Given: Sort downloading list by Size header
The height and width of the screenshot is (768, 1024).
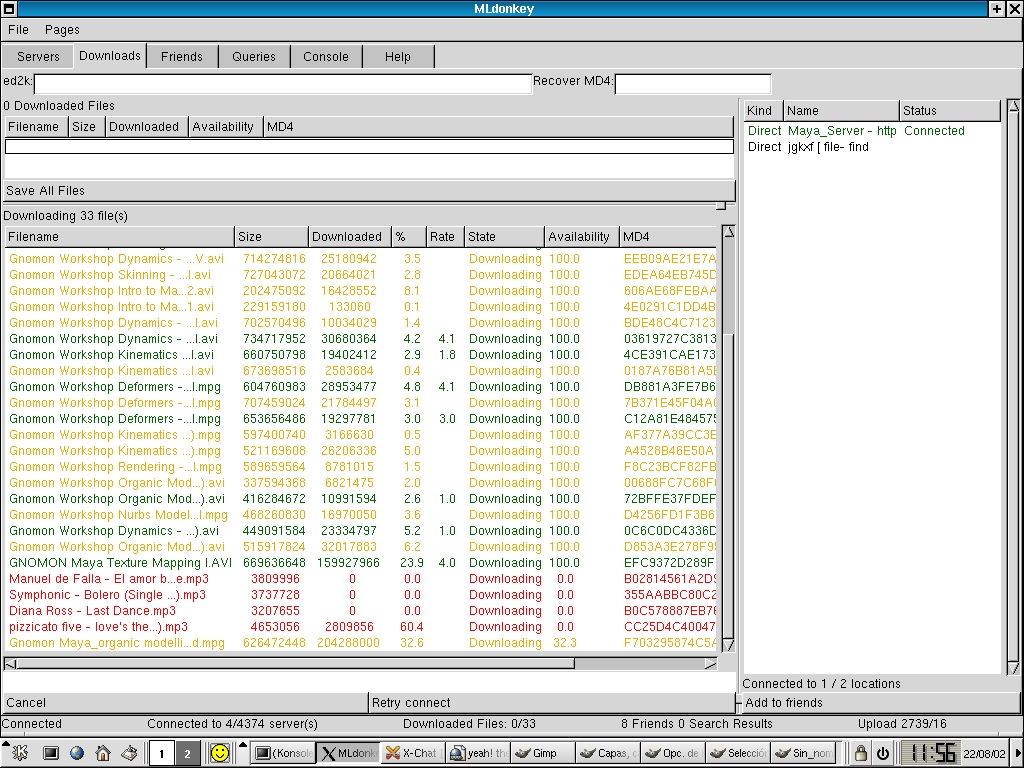Looking at the screenshot, I should pos(271,236).
